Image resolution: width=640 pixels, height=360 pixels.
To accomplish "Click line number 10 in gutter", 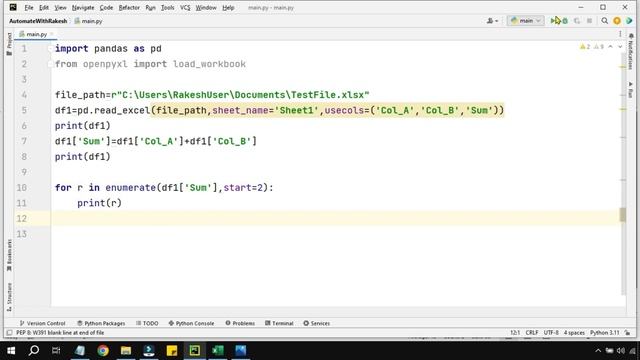I will [x=22, y=187].
